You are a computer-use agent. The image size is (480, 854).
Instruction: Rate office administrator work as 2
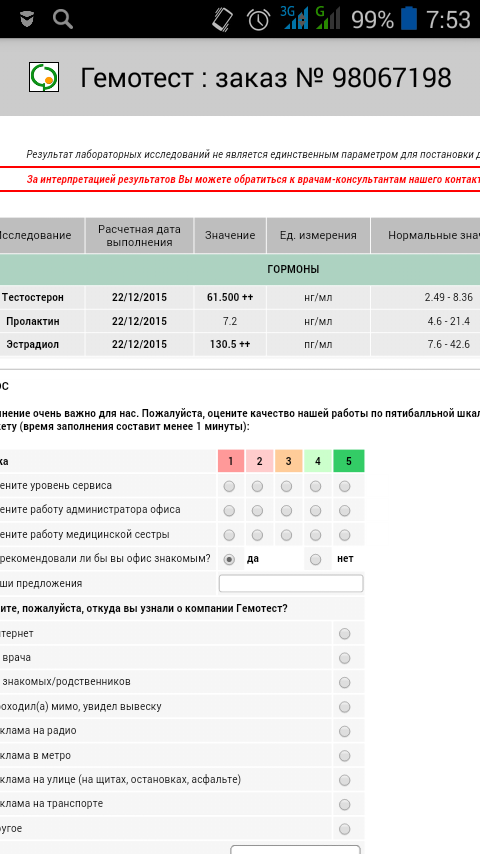(258, 510)
